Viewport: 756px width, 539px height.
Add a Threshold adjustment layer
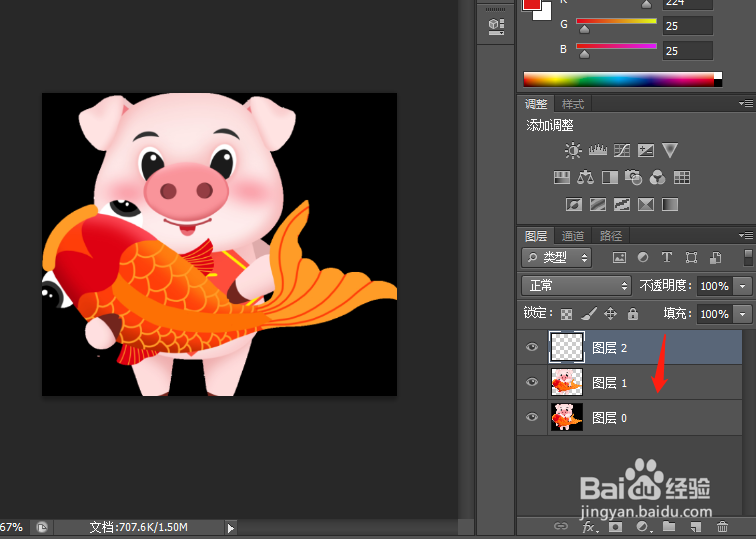621,204
